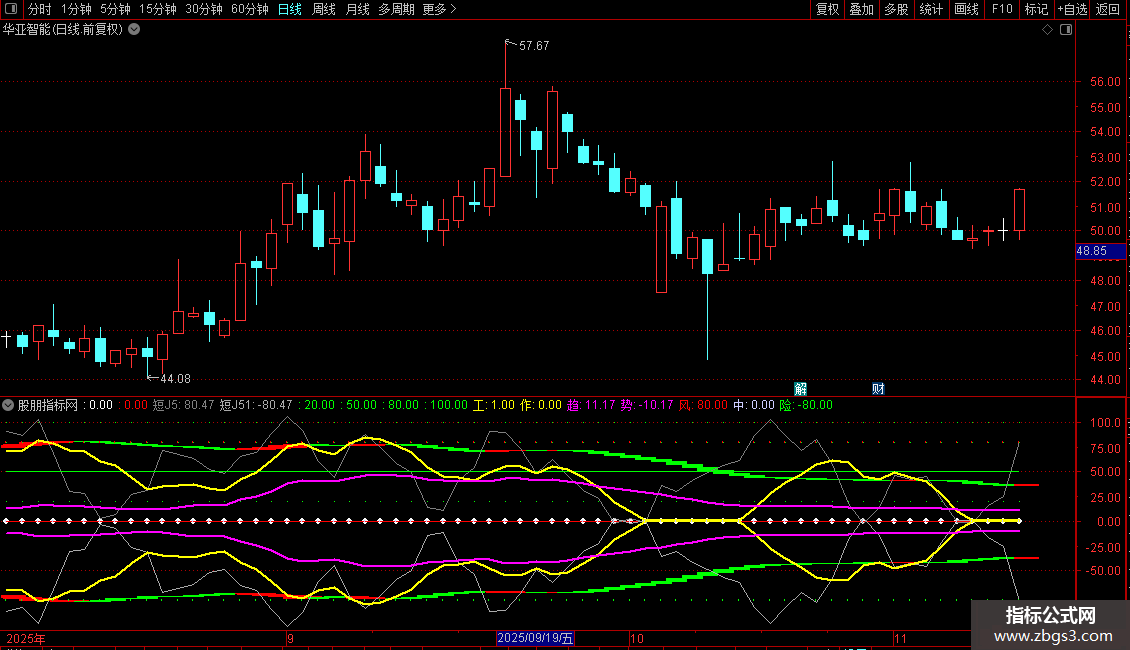1130x650 pixels.
Task: Open the 画线 drawing tools
Action: [966, 9]
